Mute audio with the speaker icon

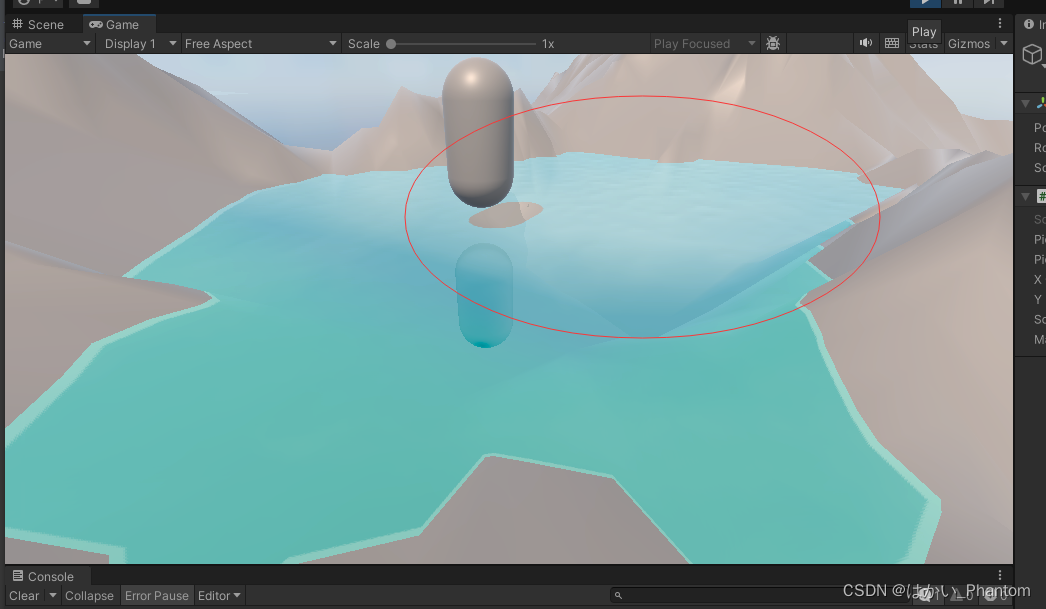[866, 43]
